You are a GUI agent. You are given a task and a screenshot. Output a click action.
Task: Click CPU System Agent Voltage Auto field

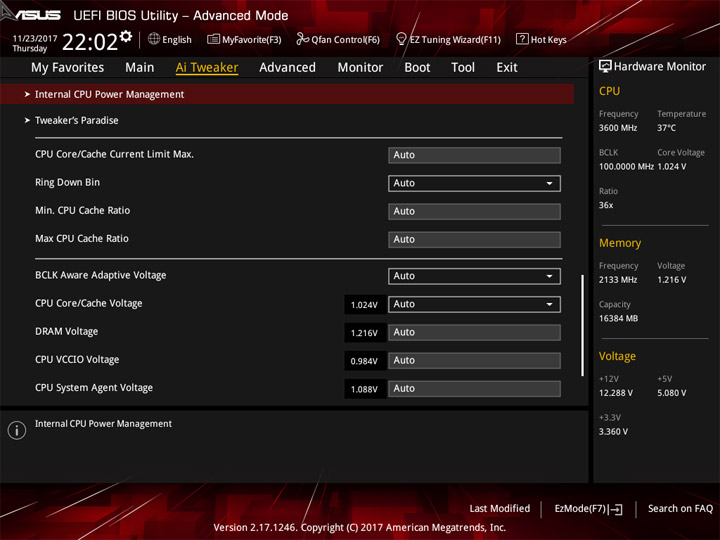click(474, 388)
